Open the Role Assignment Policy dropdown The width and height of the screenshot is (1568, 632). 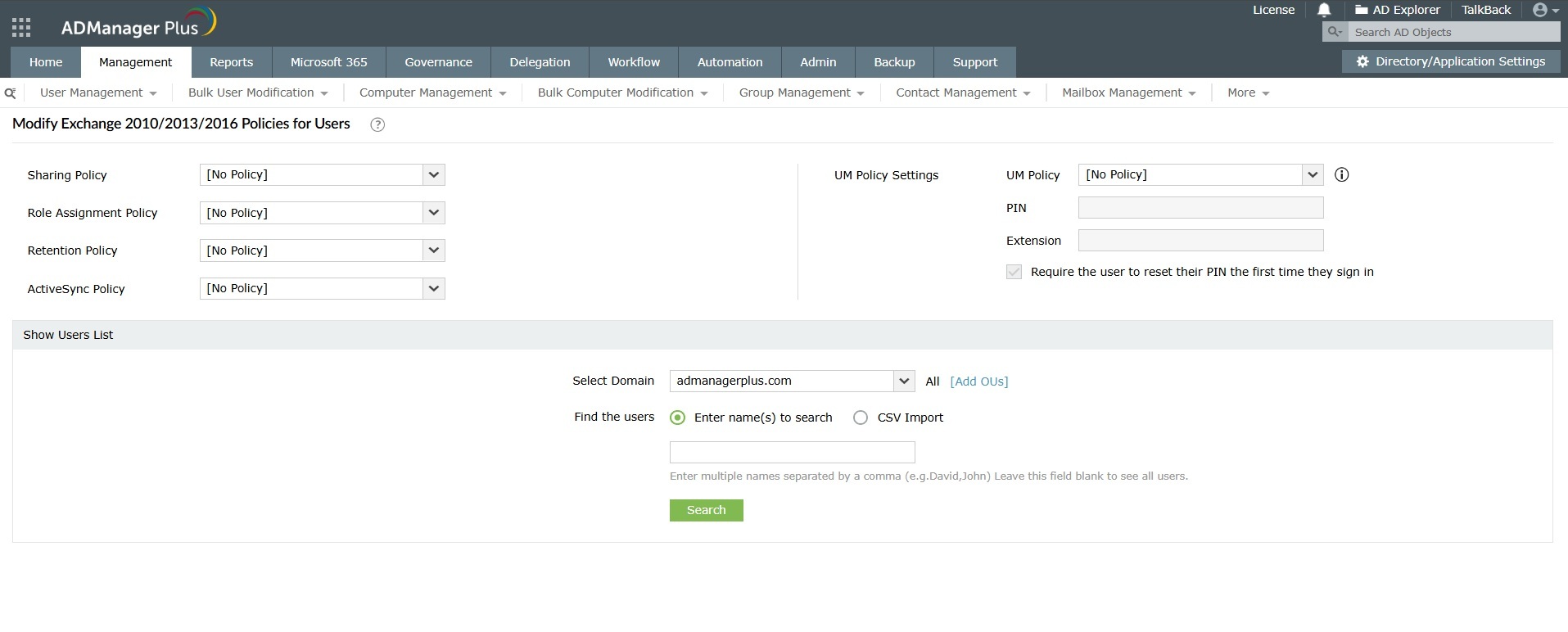322,213
